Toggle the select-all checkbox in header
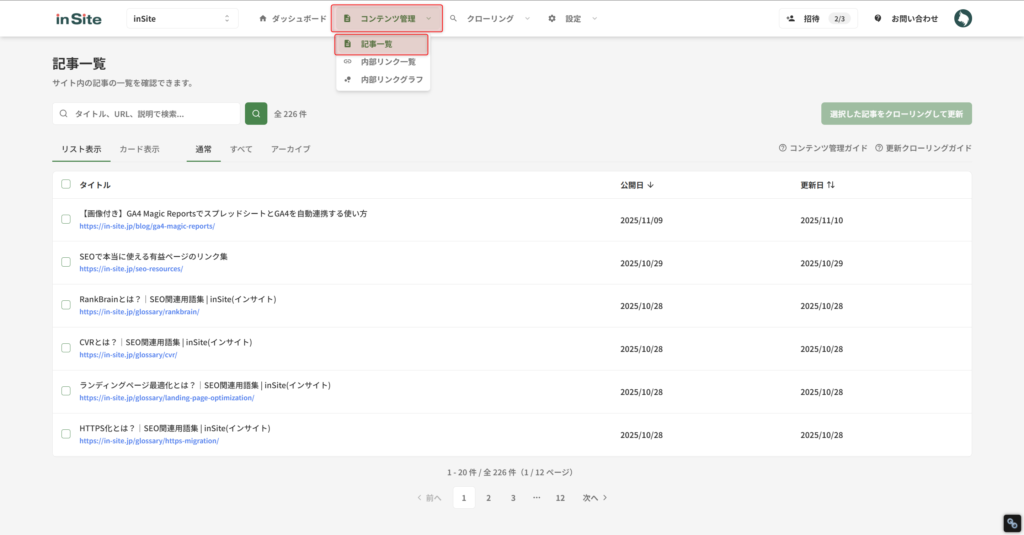 click(66, 184)
